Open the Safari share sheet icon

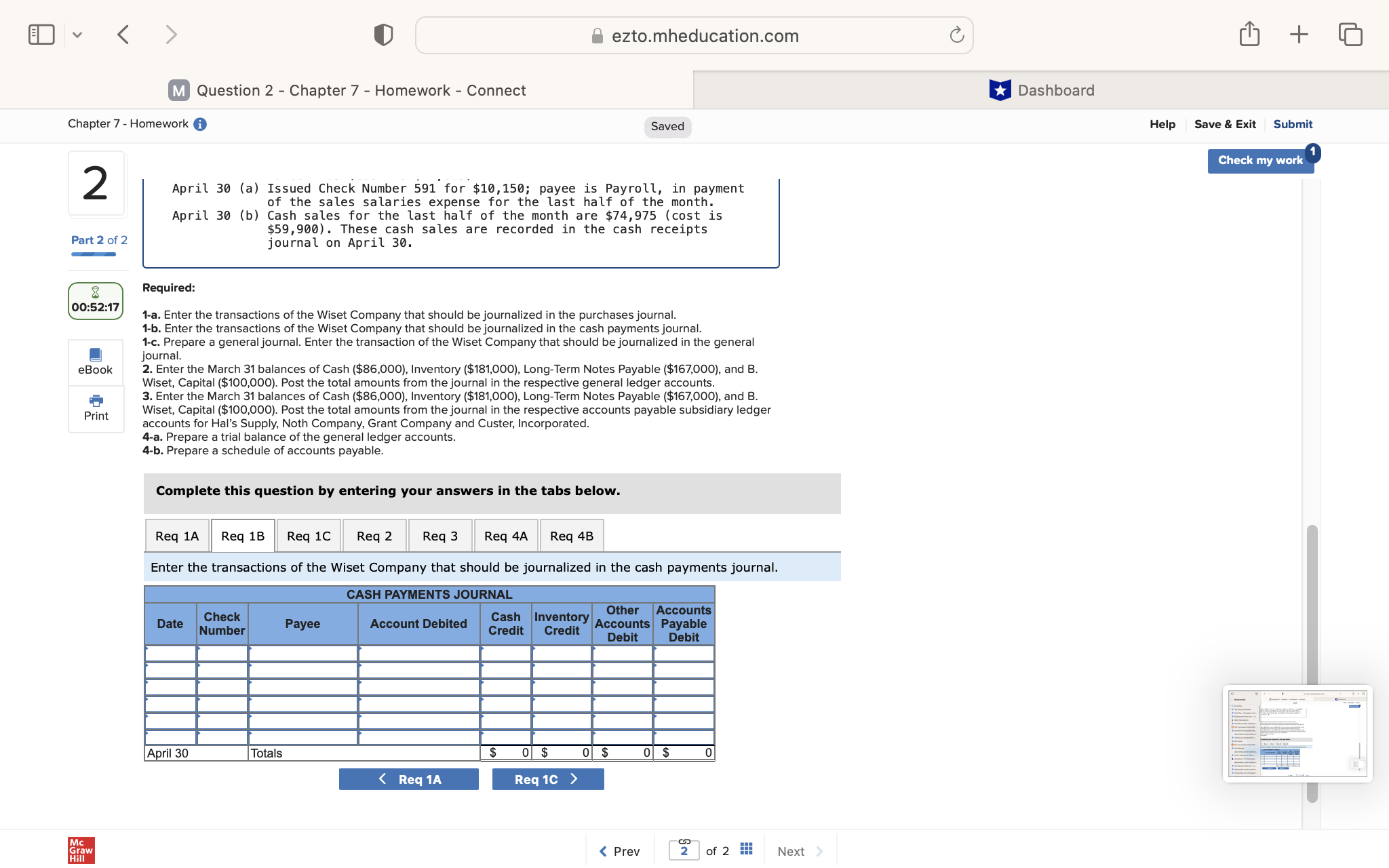point(1249,34)
